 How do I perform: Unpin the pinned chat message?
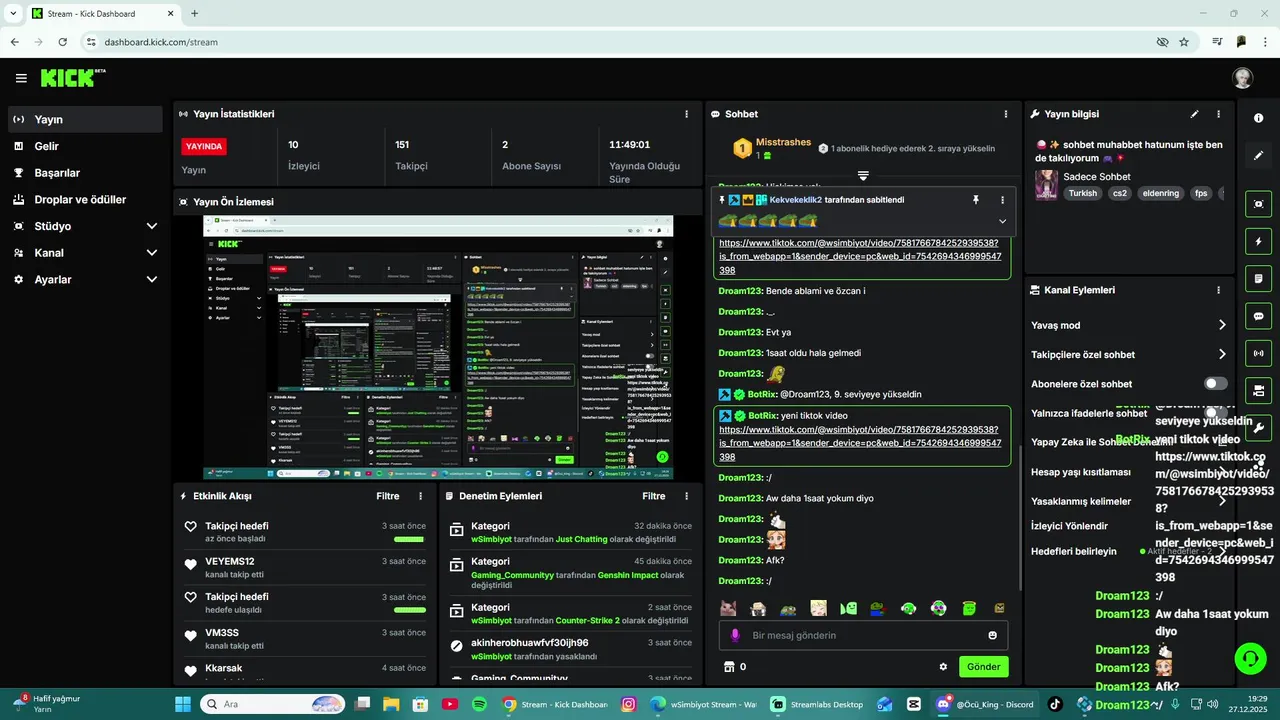point(976,200)
